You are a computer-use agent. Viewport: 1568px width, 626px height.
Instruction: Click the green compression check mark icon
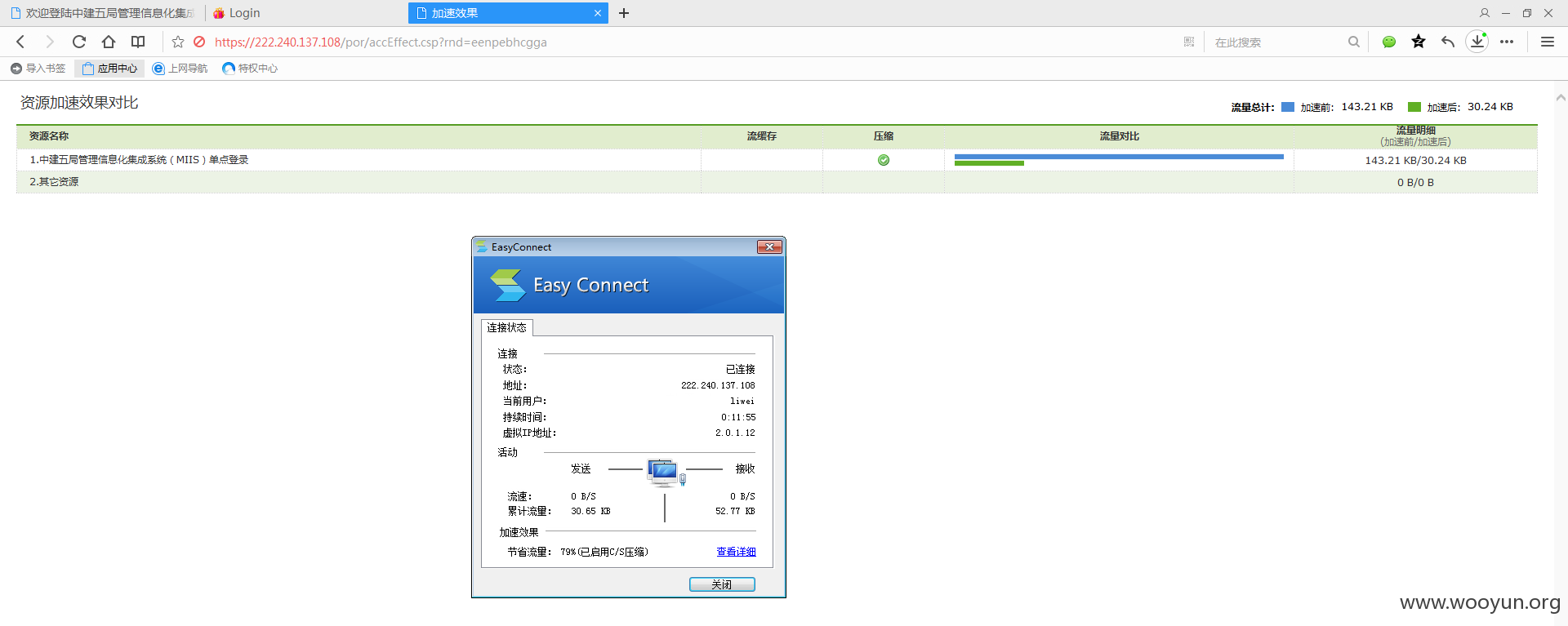point(884,160)
